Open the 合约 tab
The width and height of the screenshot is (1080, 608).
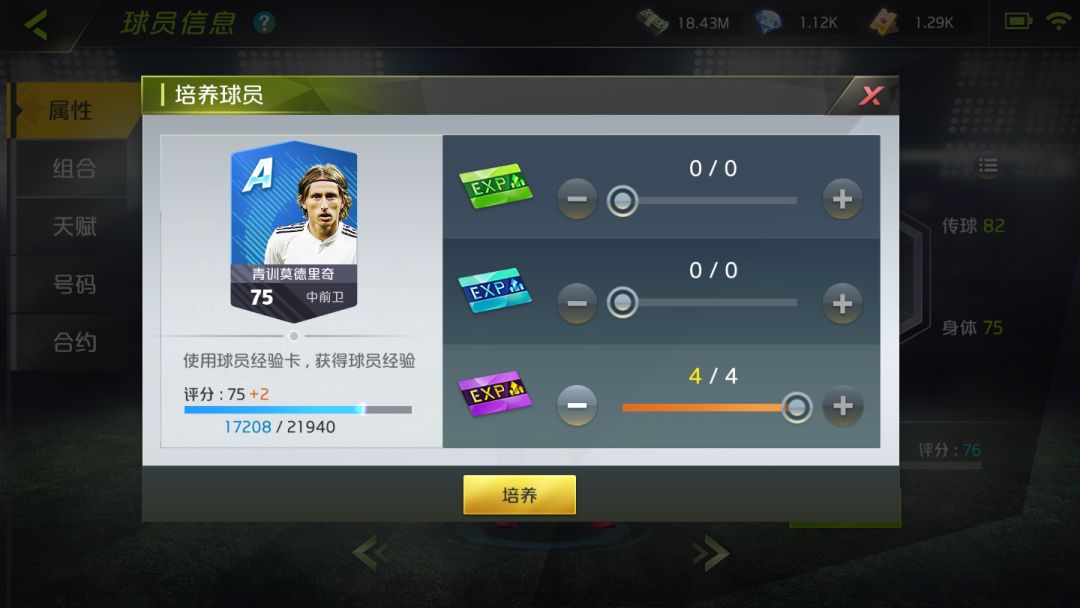tap(74, 342)
